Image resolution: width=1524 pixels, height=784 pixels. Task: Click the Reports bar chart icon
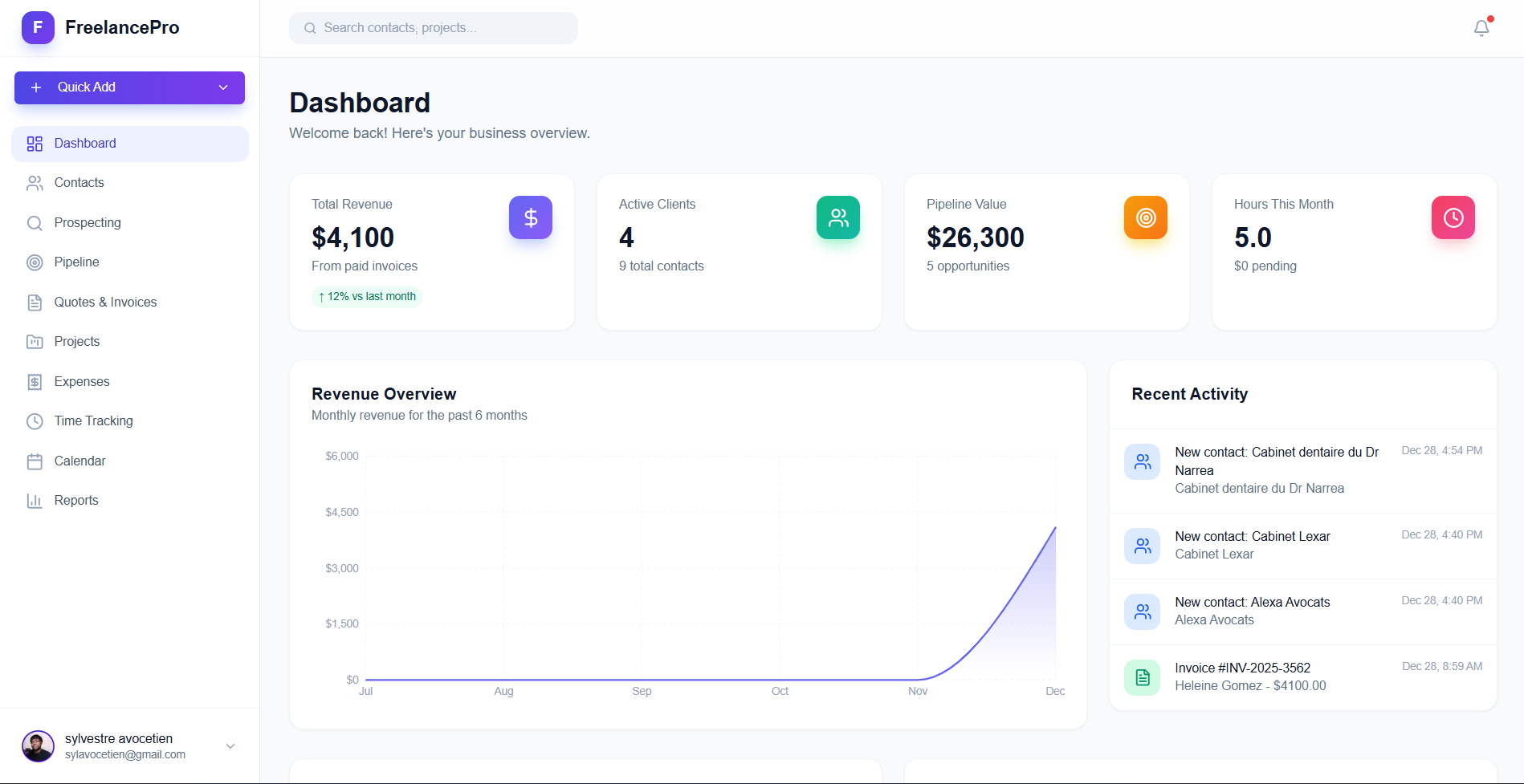(x=35, y=500)
